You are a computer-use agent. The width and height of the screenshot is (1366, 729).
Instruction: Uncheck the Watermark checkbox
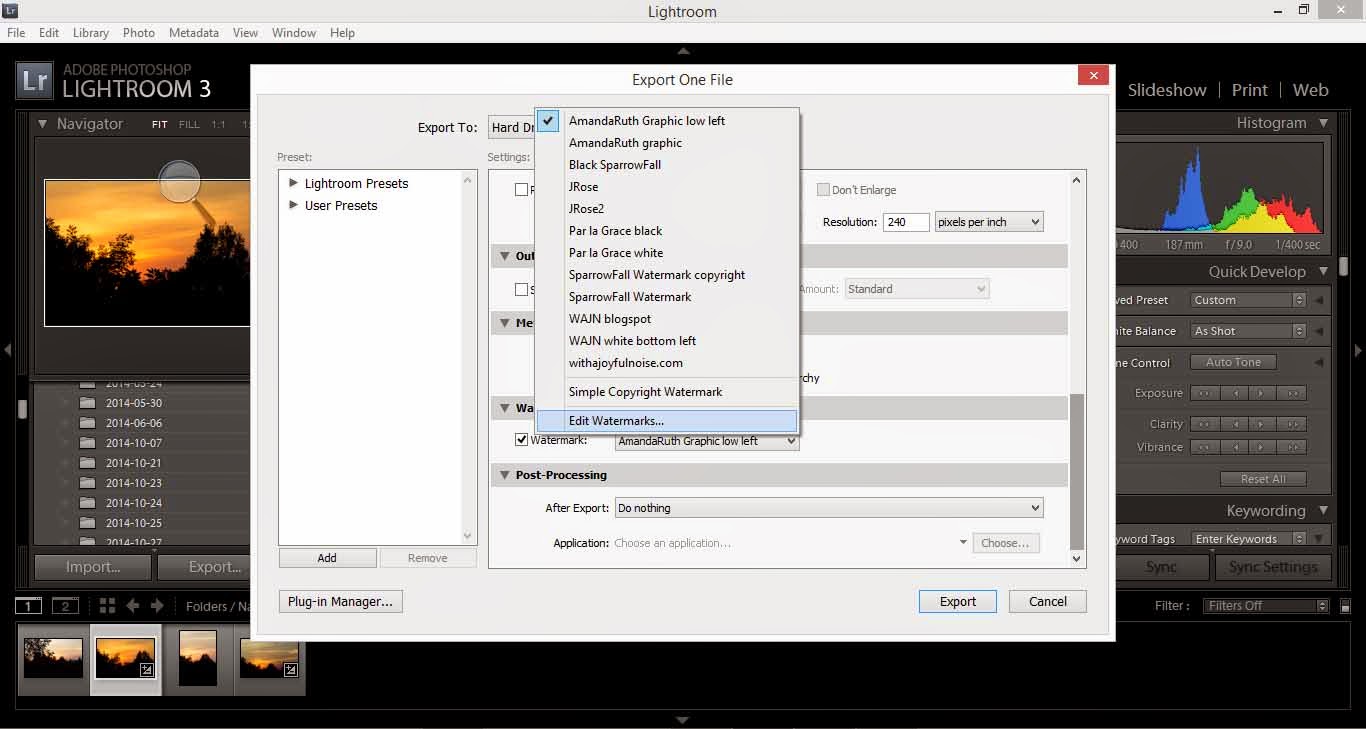pyautogui.click(x=521, y=440)
